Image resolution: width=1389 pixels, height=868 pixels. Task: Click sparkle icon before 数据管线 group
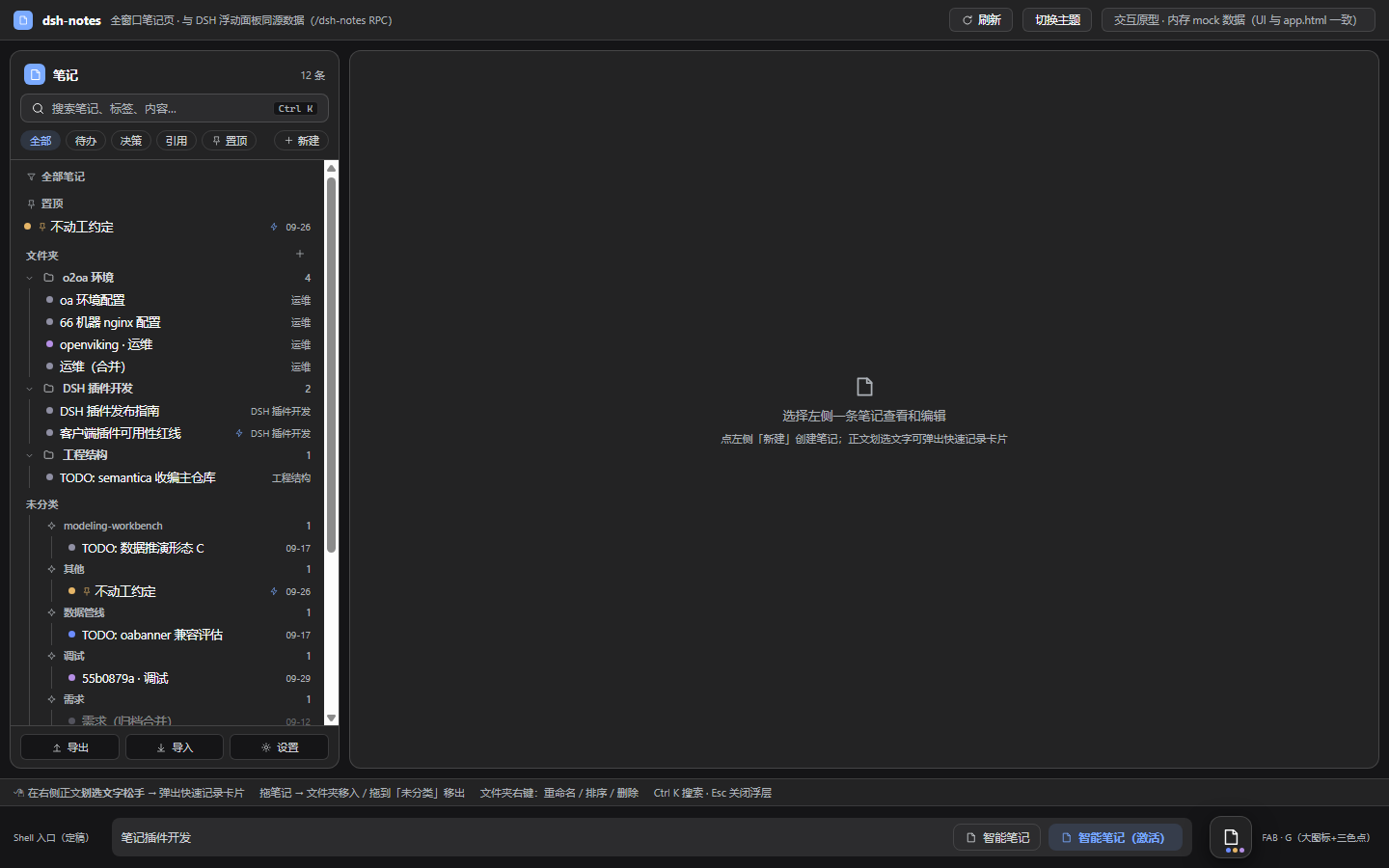[x=52, y=612]
